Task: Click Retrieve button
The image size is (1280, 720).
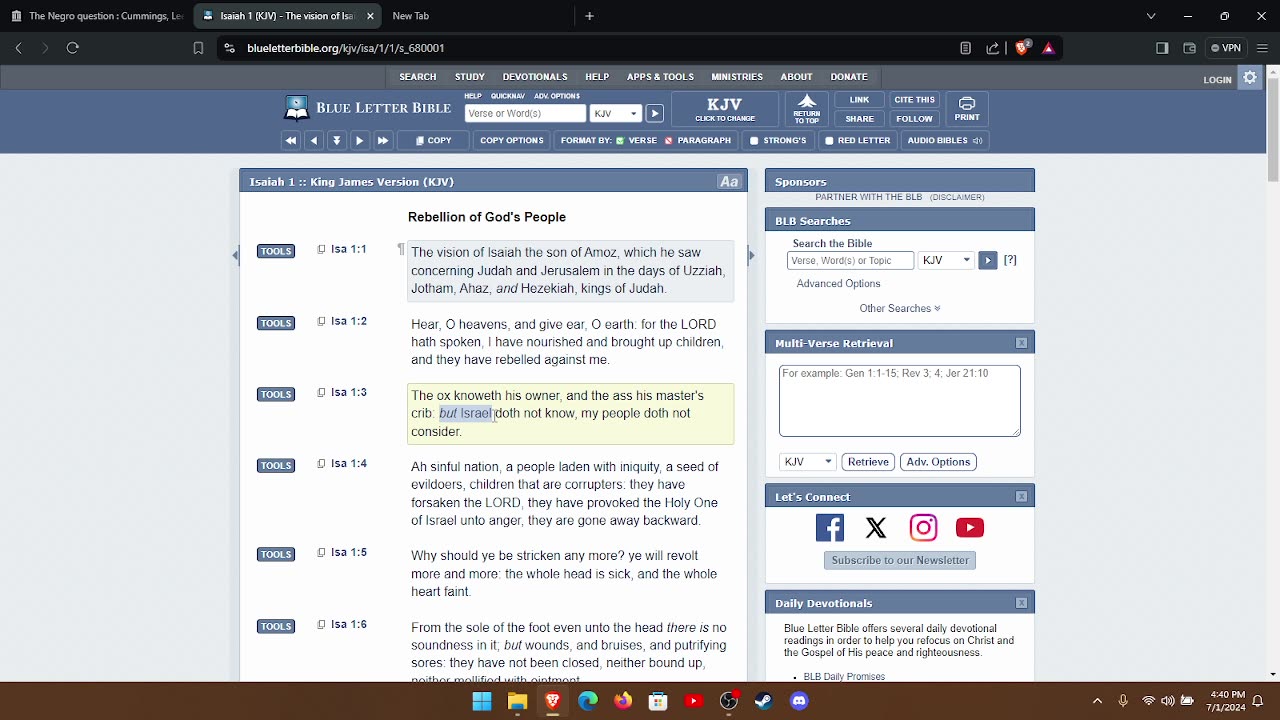Action: click(868, 462)
